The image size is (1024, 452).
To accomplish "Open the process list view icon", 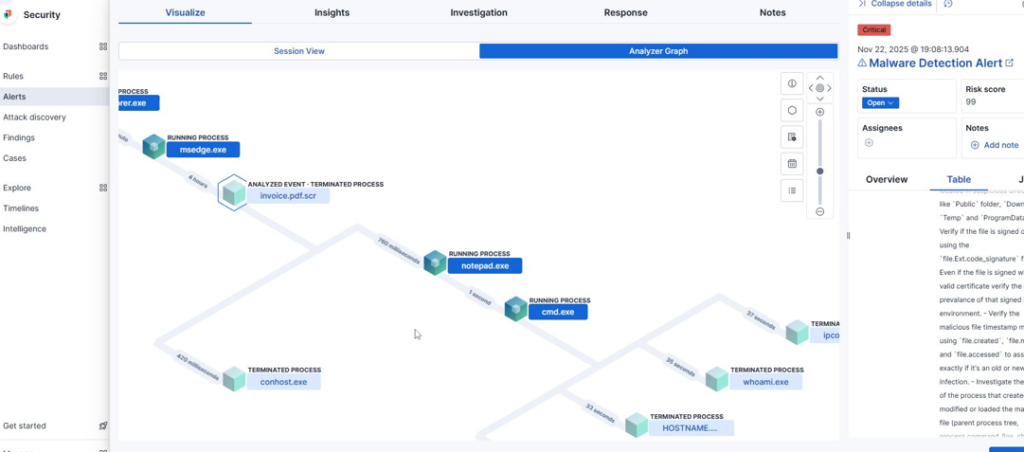I will [x=792, y=189].
